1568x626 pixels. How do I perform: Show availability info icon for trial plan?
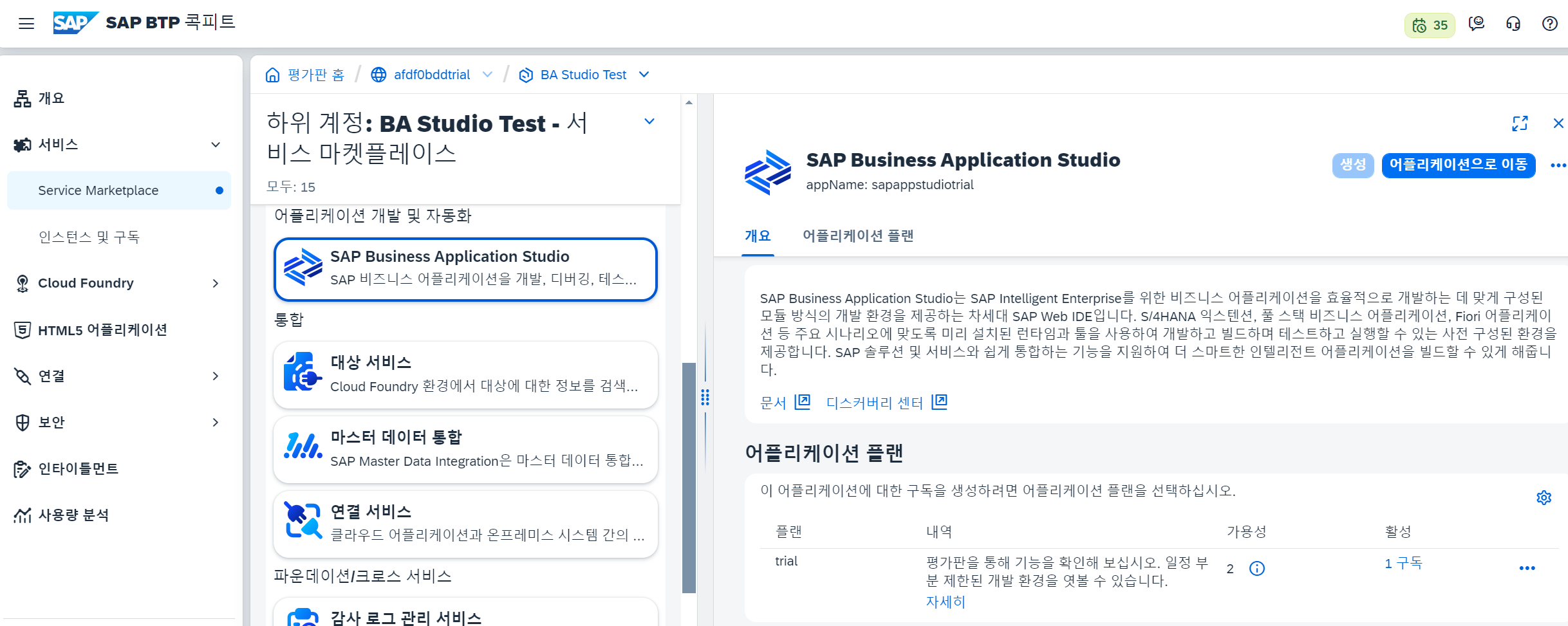(1257, 568)
